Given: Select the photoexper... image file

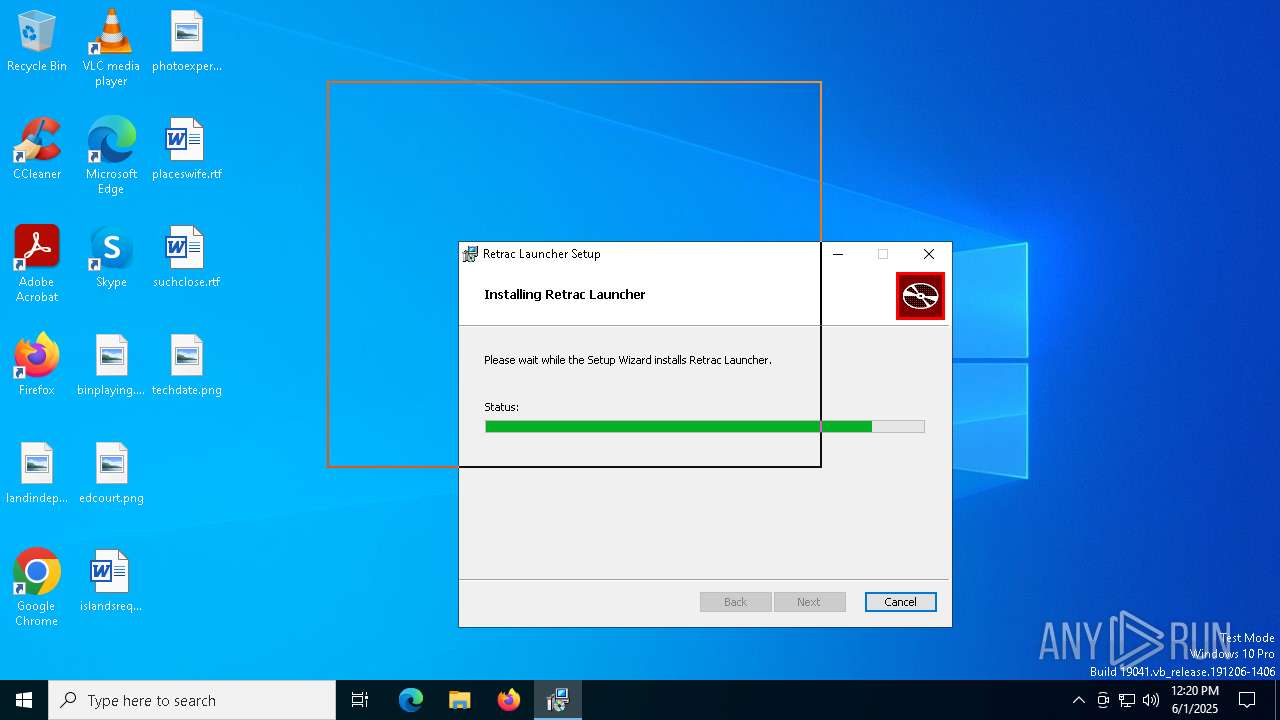Looking at the screenshot, I should click(187, 42).
